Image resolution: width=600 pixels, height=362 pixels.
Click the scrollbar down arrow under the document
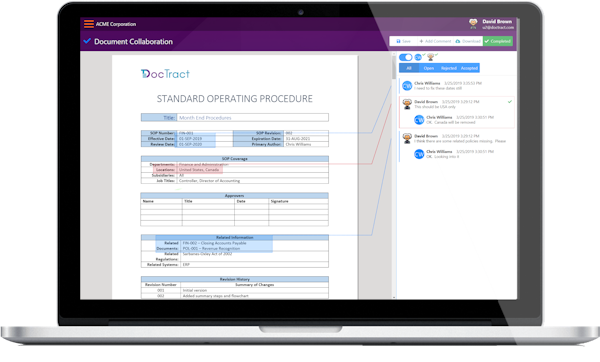tap(394, 297)
